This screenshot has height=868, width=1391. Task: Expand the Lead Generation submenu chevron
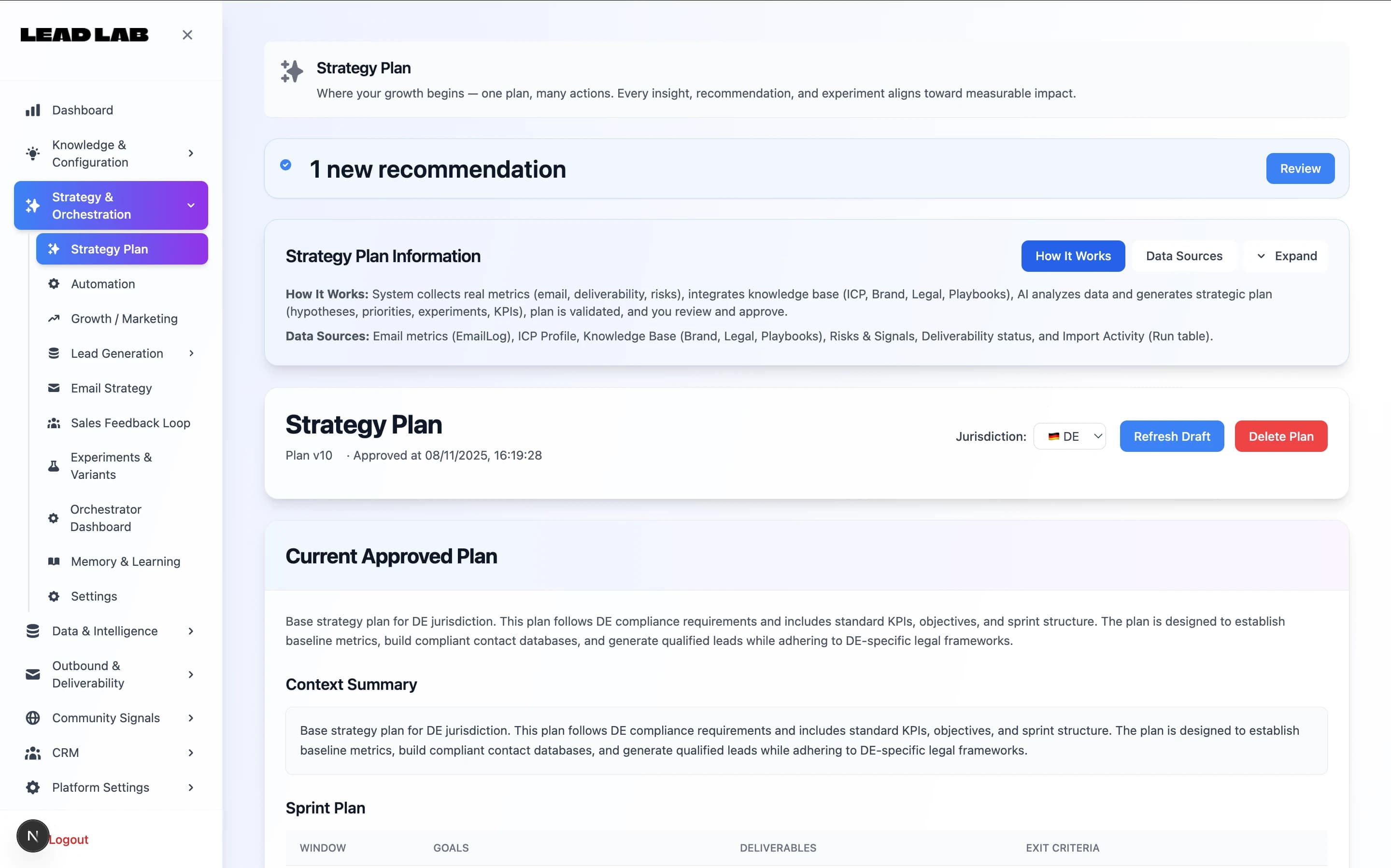coord(191,354)
